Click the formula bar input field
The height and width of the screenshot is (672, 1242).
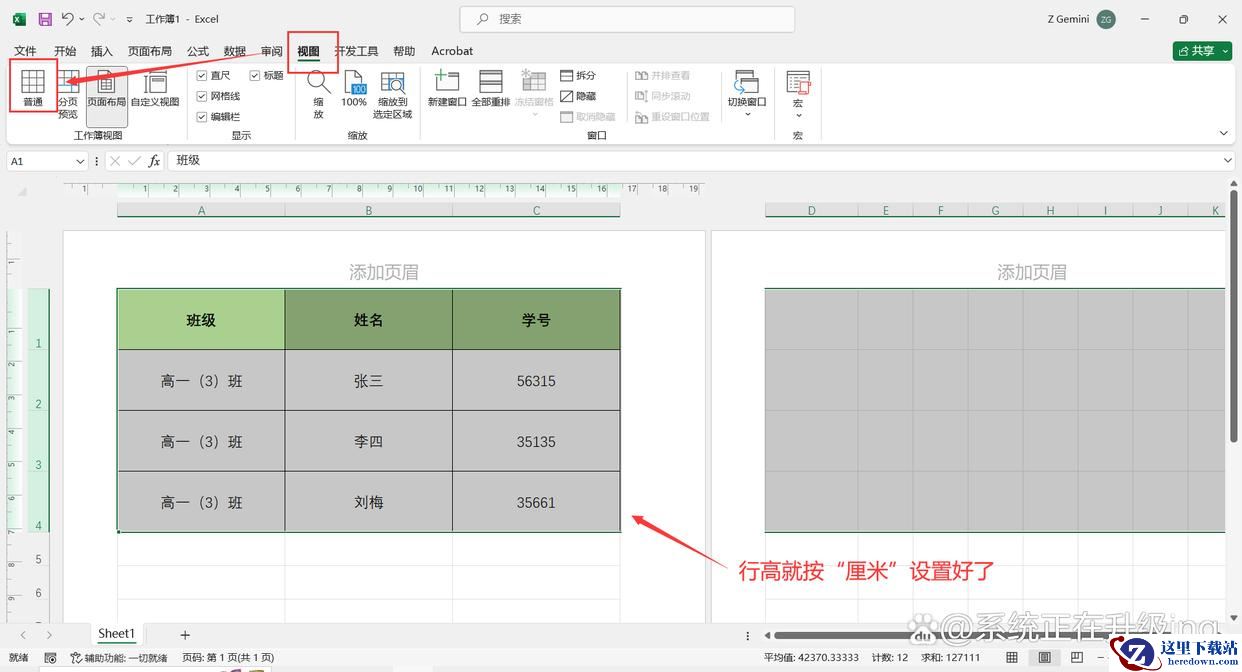(700, 161)
